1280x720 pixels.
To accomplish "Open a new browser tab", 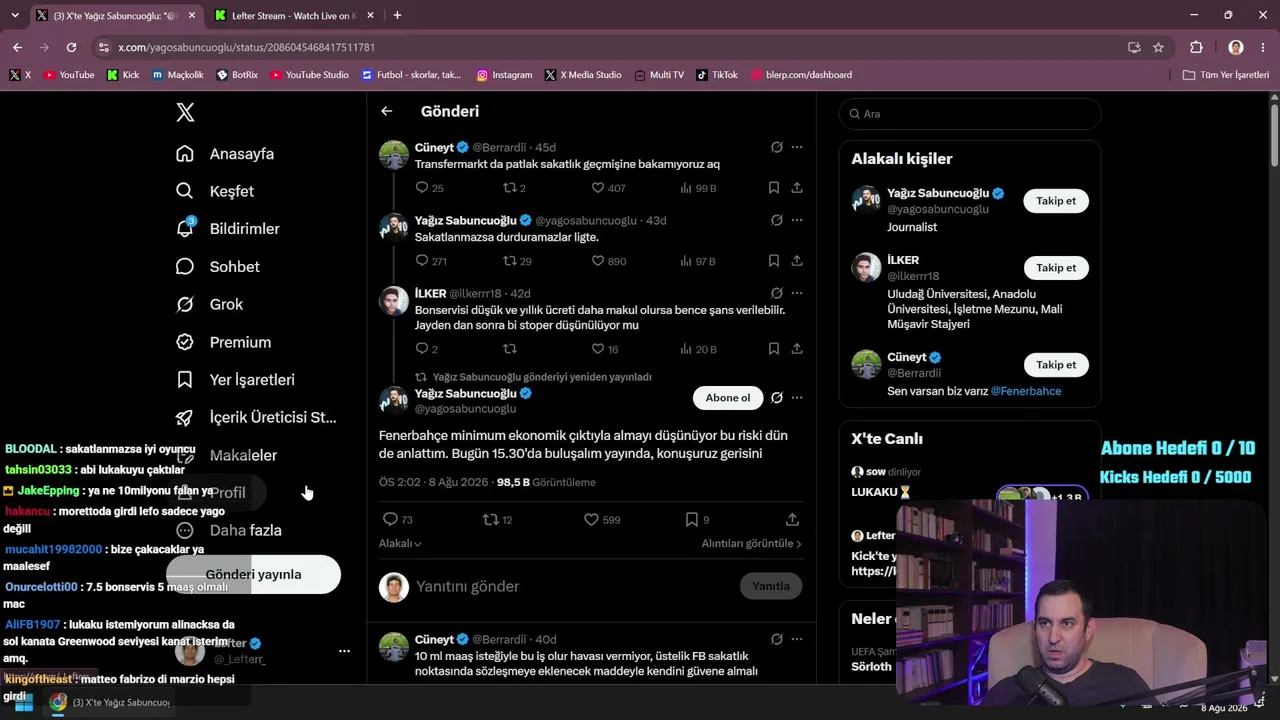I will point(397,16).
